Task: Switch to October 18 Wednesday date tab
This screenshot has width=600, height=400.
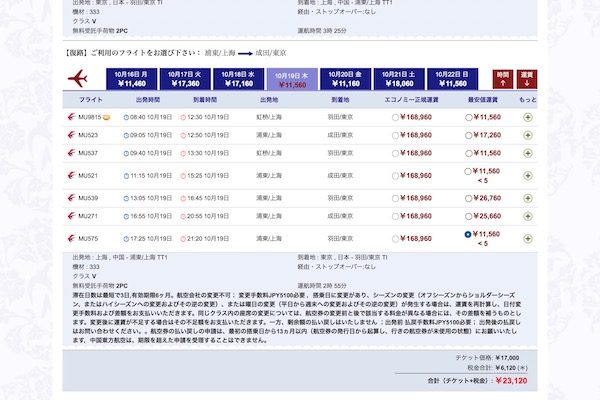Action: point(238,79)
